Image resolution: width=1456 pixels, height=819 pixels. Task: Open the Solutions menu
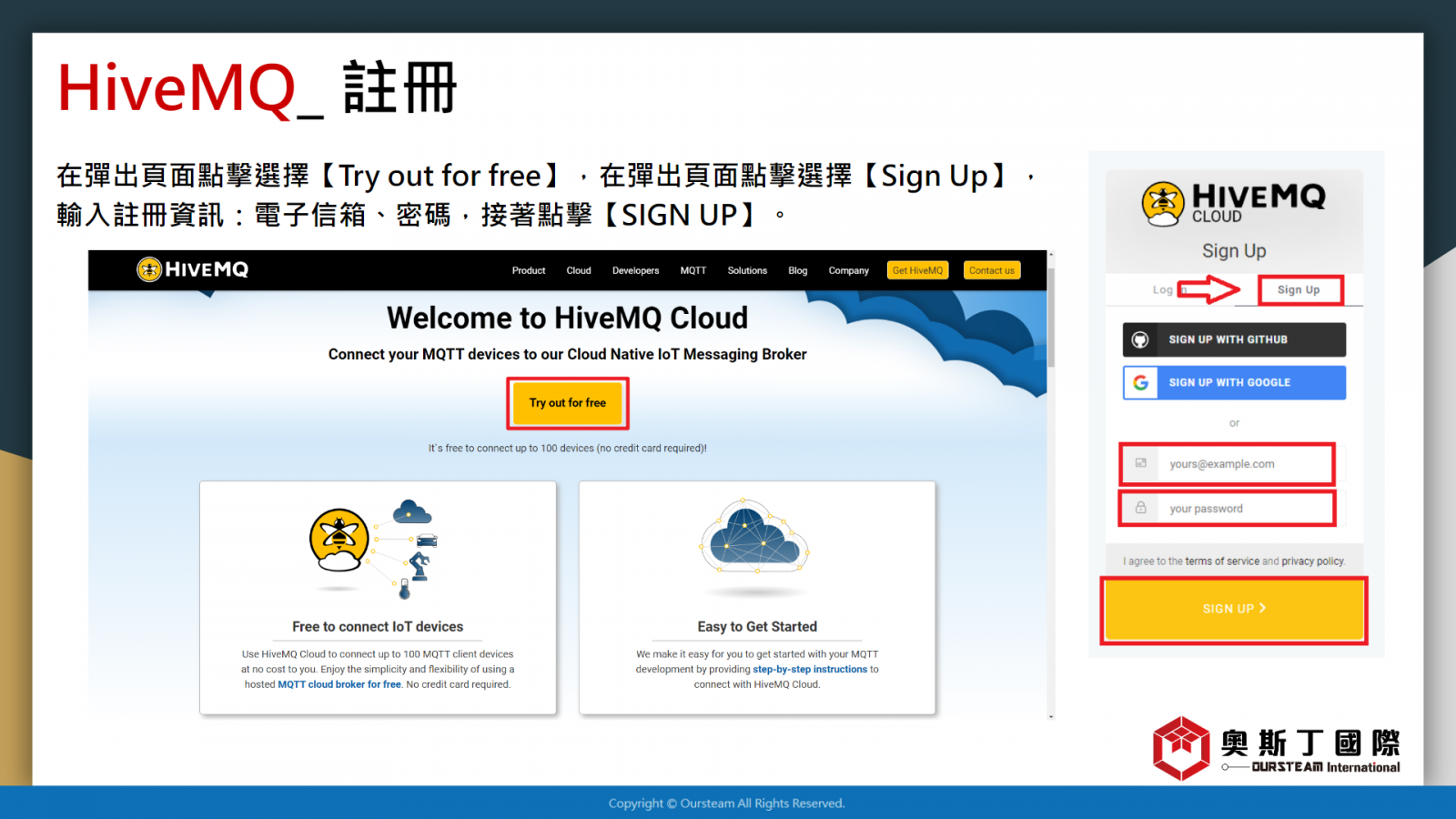pyautogui.click(x=747, y=270)
